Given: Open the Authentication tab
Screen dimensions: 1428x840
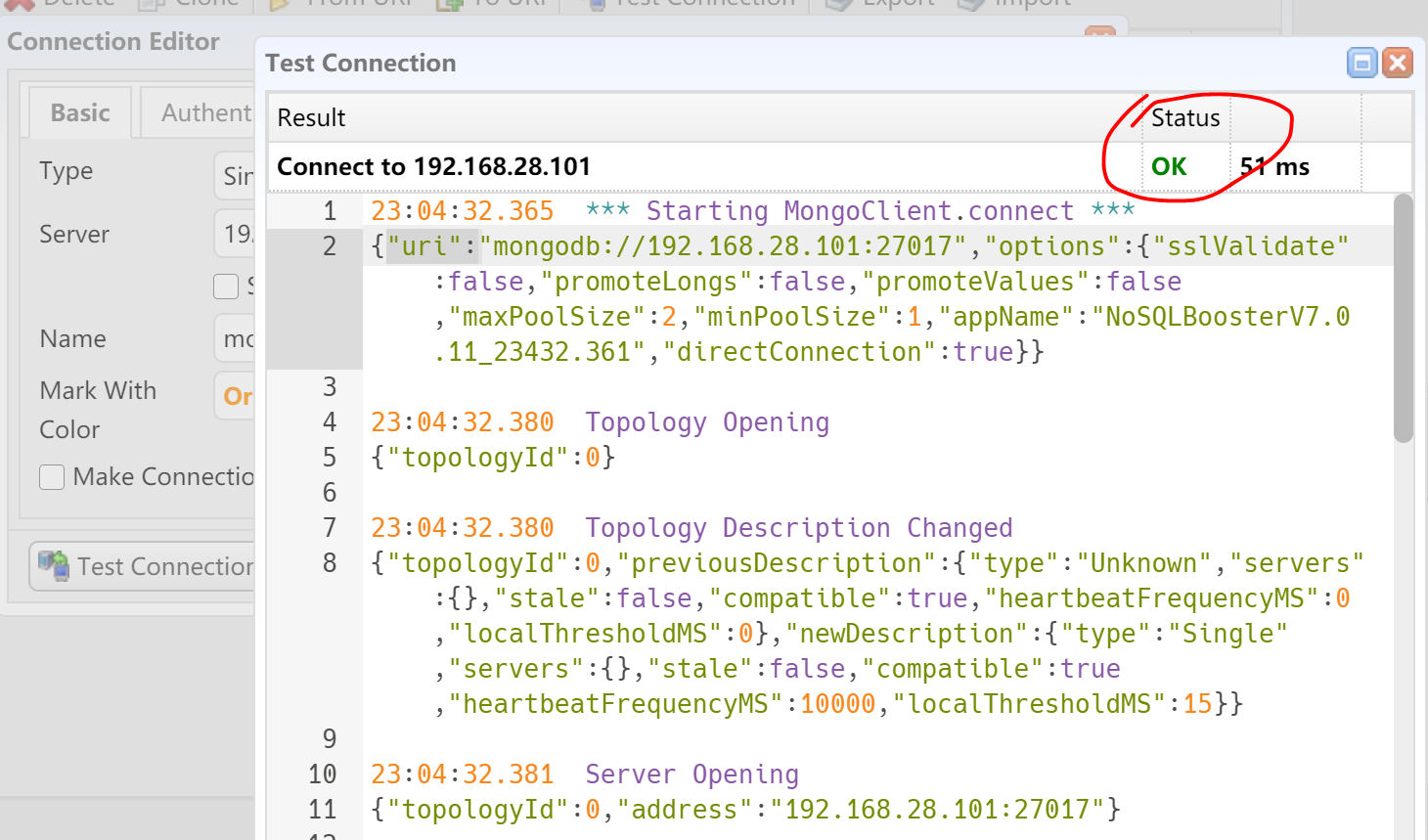Looking at the screenshot, I should 200,113.
